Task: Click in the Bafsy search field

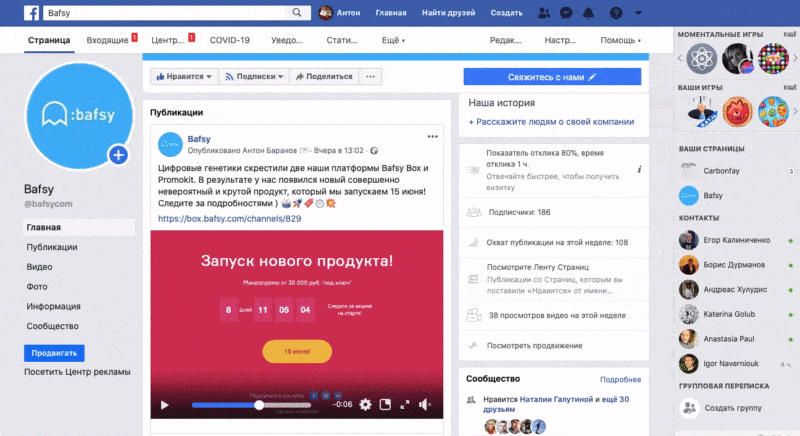Action: coord(166,13)
